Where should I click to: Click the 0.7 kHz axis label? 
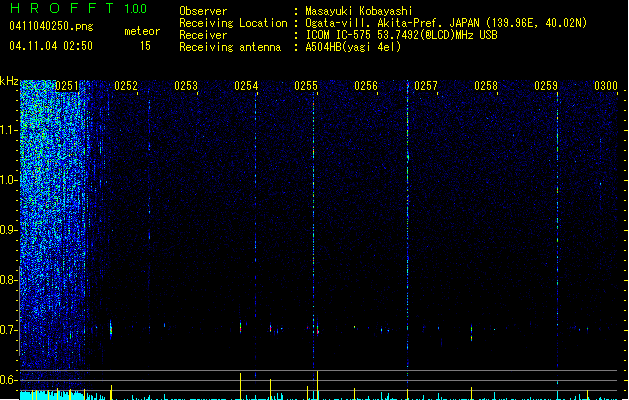9,330
